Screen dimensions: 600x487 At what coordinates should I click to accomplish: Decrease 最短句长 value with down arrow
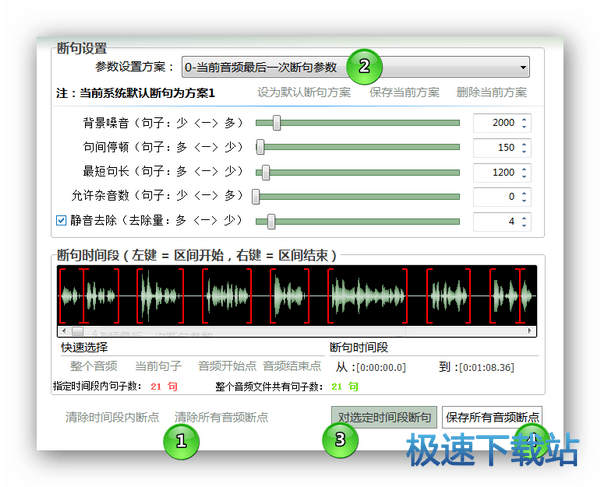coord(524,176)
